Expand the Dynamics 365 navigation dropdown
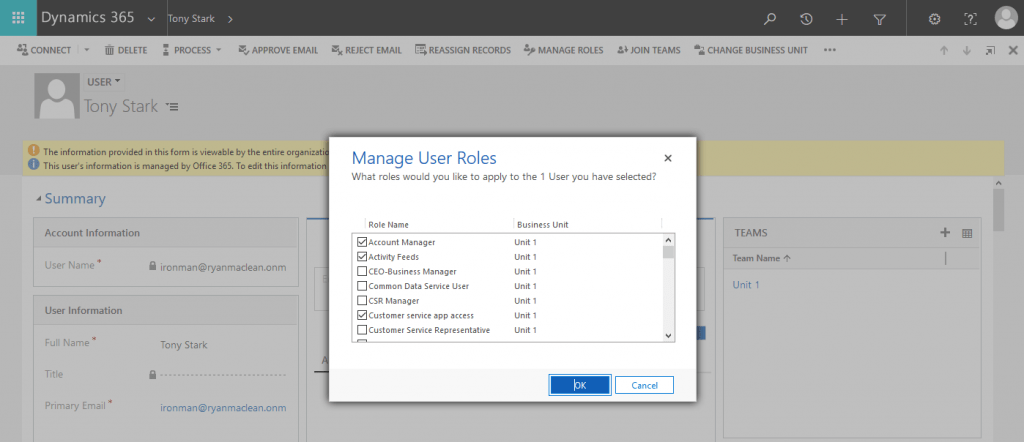 [152, 19]
